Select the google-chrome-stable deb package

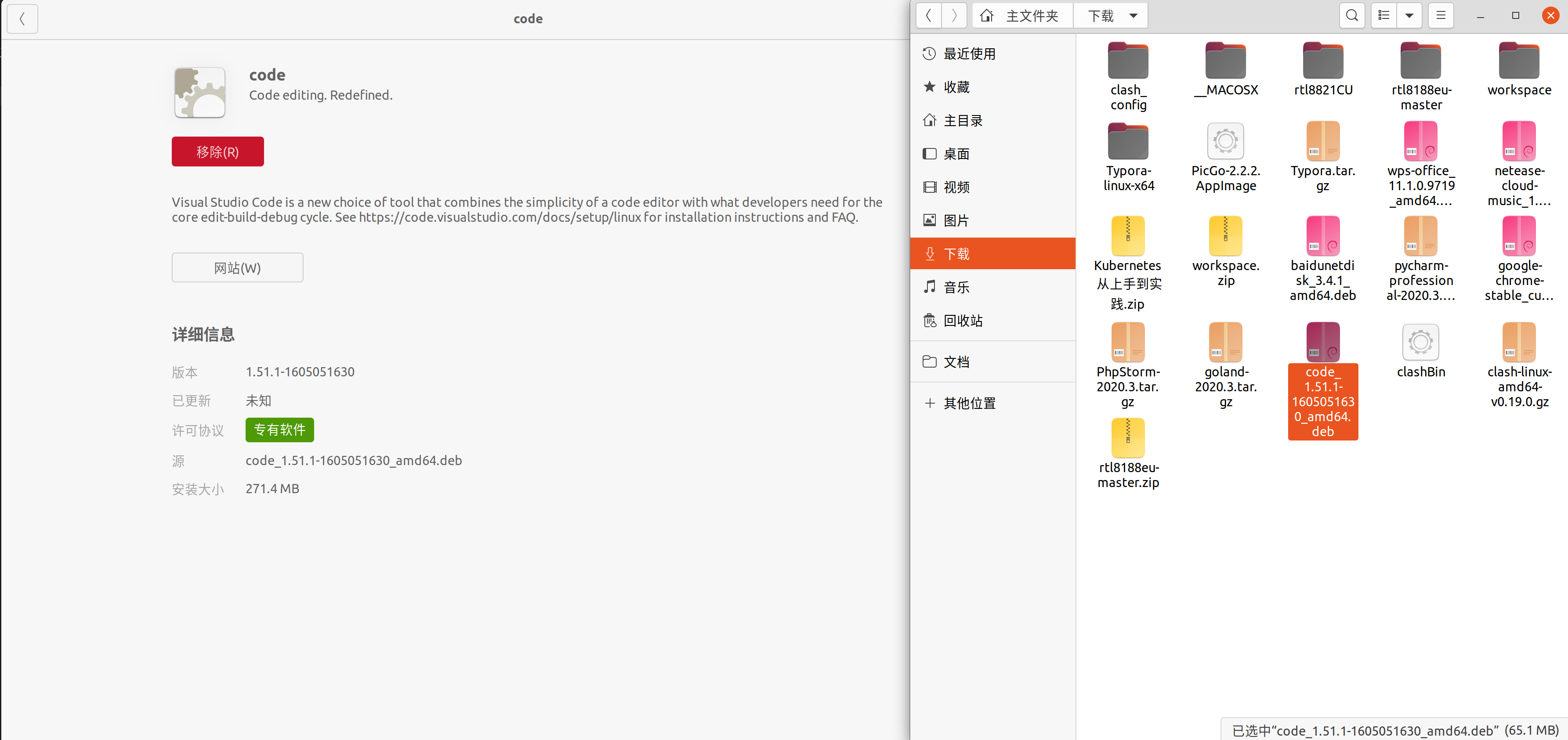(x=1519, y=236)
